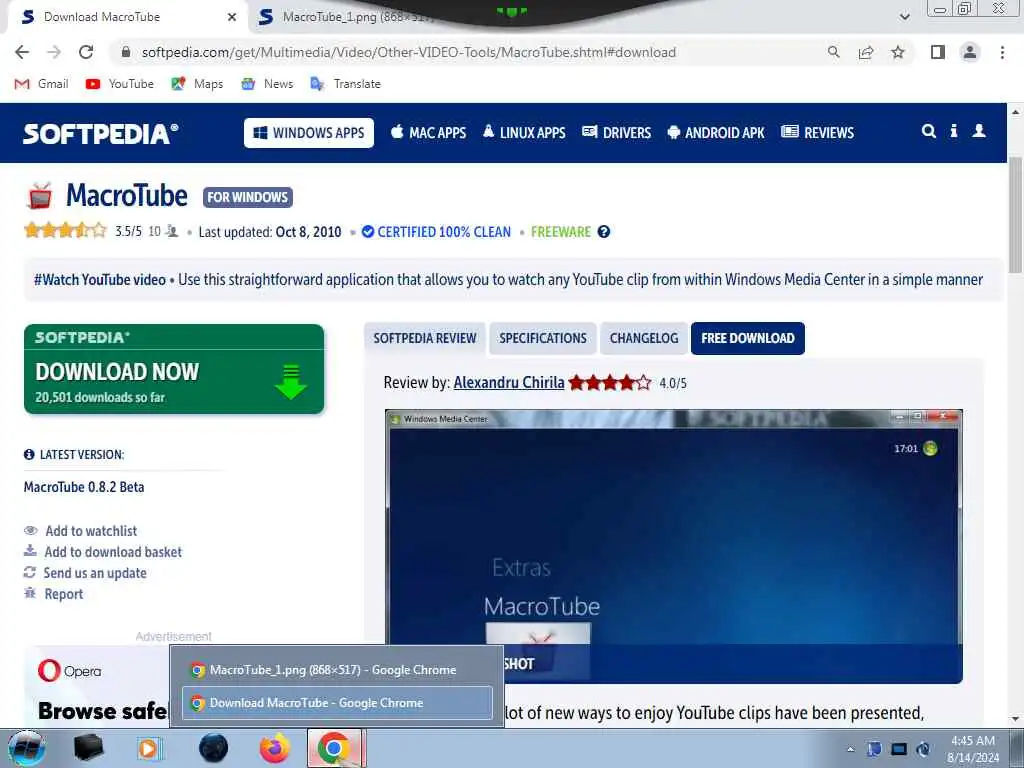This screenshot has height=768, width=1024.
Task: Close the Download MacroTube tab
Action: [232, 17]
